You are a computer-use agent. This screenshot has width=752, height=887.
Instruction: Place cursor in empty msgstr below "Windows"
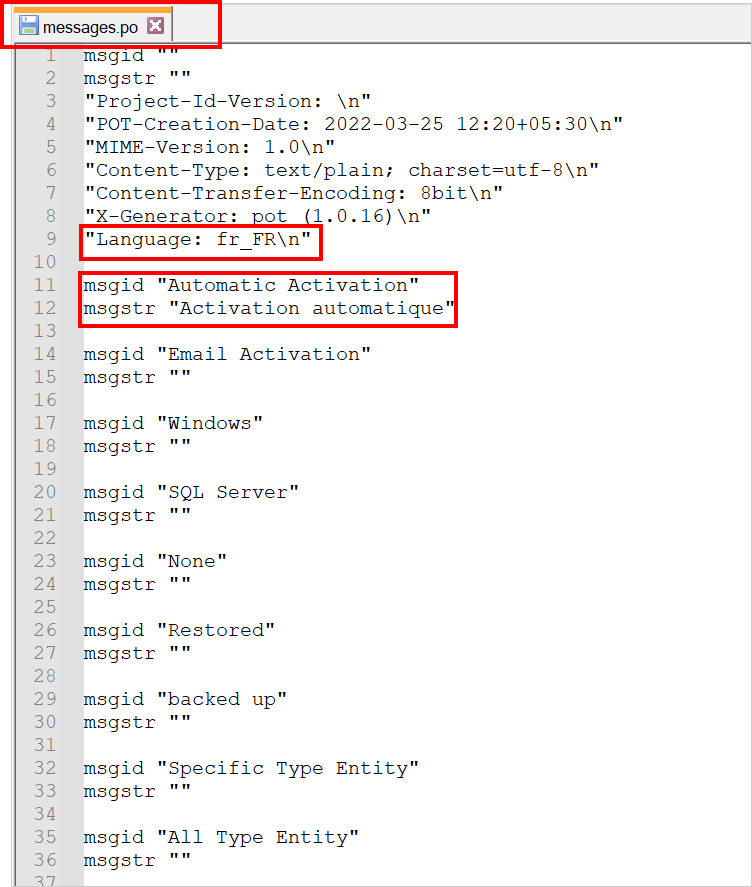[181, 446]
